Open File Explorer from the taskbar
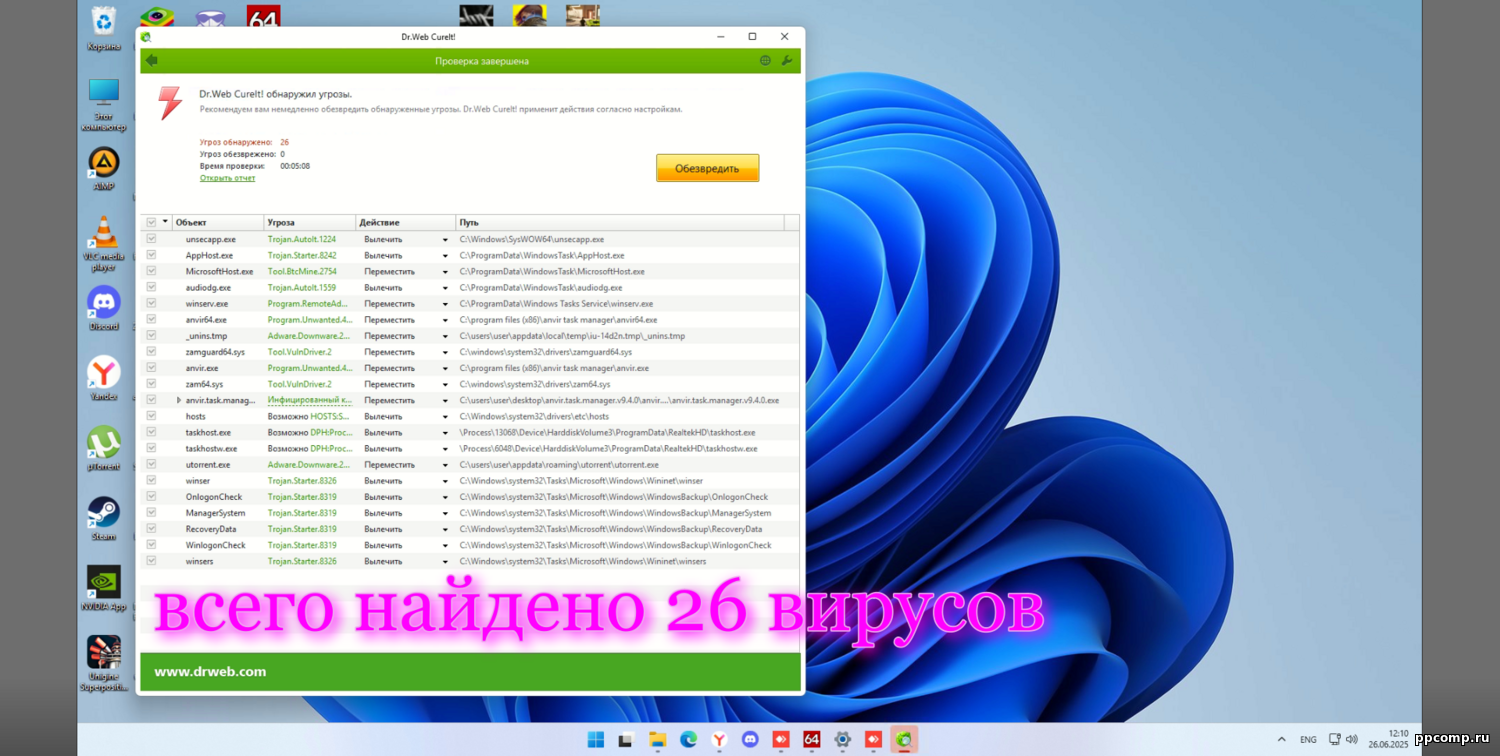This screenshot has width=1500, height=756. (657, 740)
